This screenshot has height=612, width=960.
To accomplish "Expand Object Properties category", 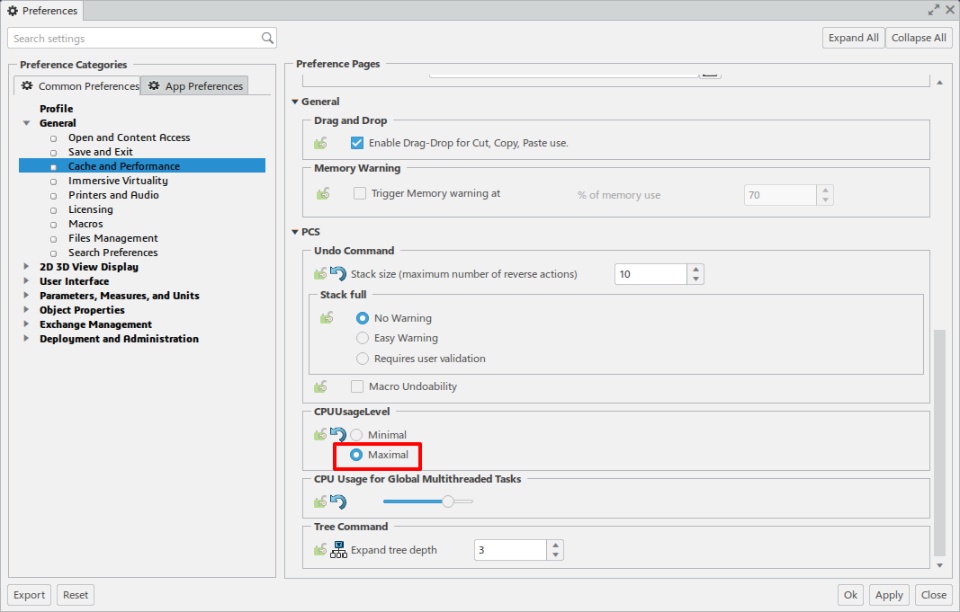I will coord(26,310).
